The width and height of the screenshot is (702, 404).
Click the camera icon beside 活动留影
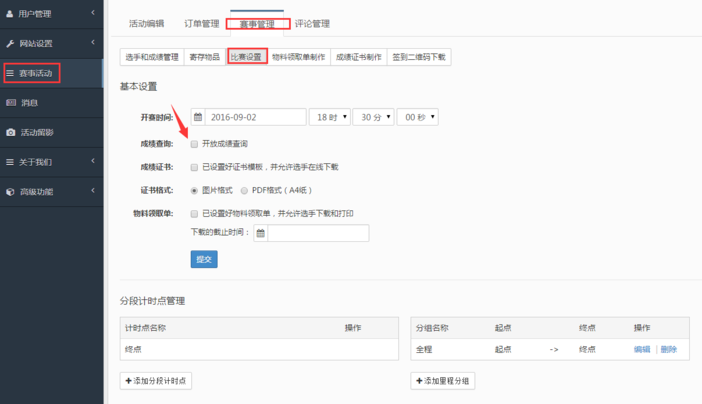(10, 132)
